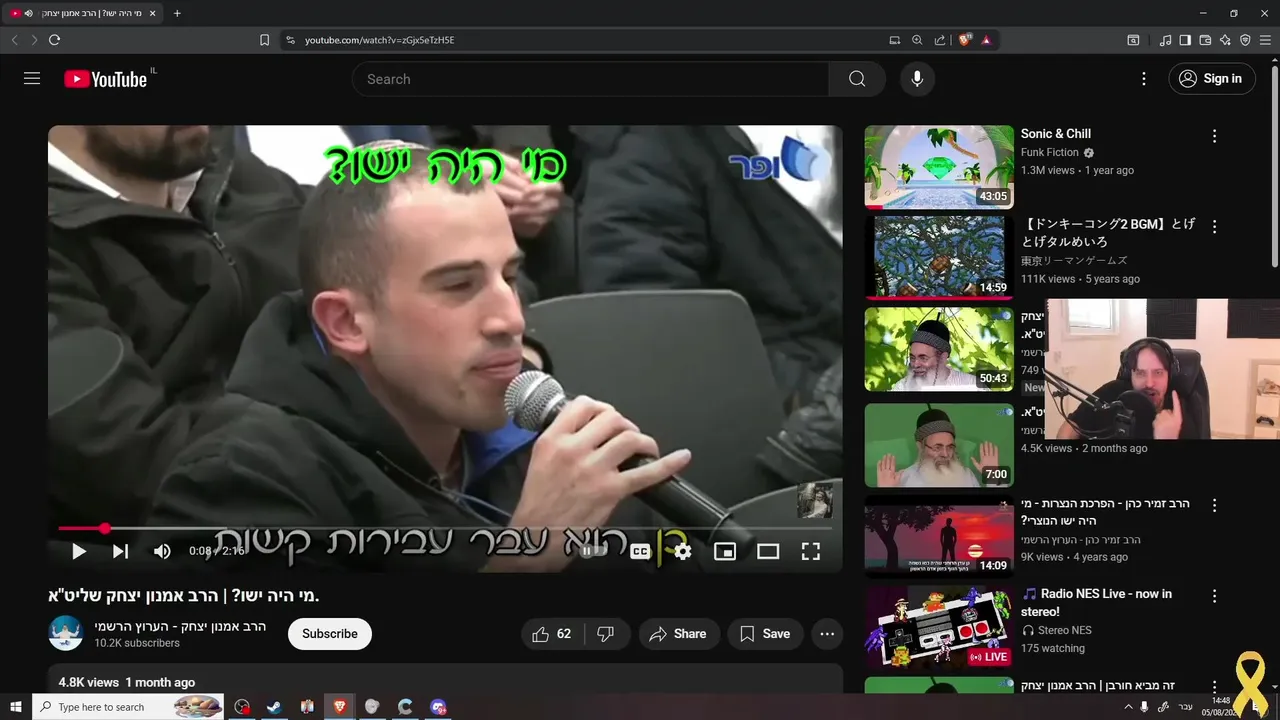
Task: Open the 50:43 recommended video thumbnail
Action: click(x=939, y=349)
